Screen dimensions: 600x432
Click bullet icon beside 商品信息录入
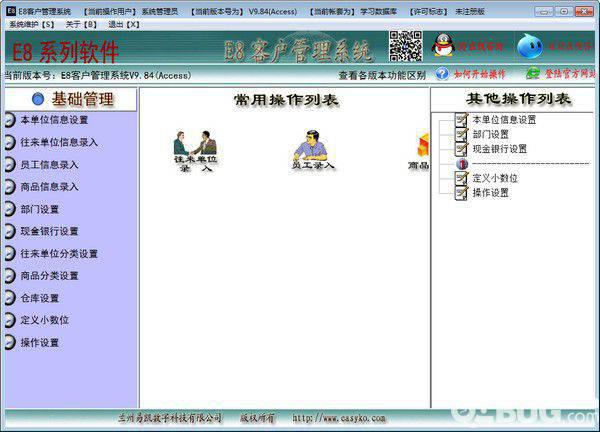click(10, 187)
